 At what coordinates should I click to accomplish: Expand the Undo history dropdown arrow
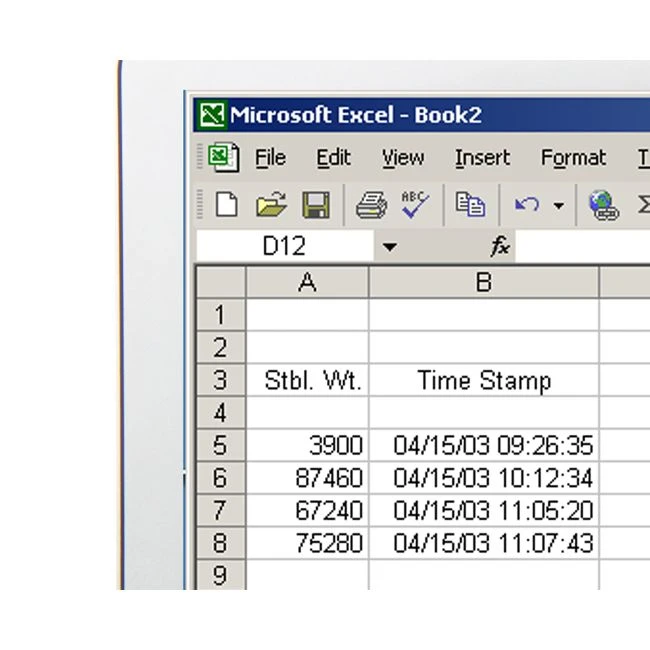pos(558,206)
